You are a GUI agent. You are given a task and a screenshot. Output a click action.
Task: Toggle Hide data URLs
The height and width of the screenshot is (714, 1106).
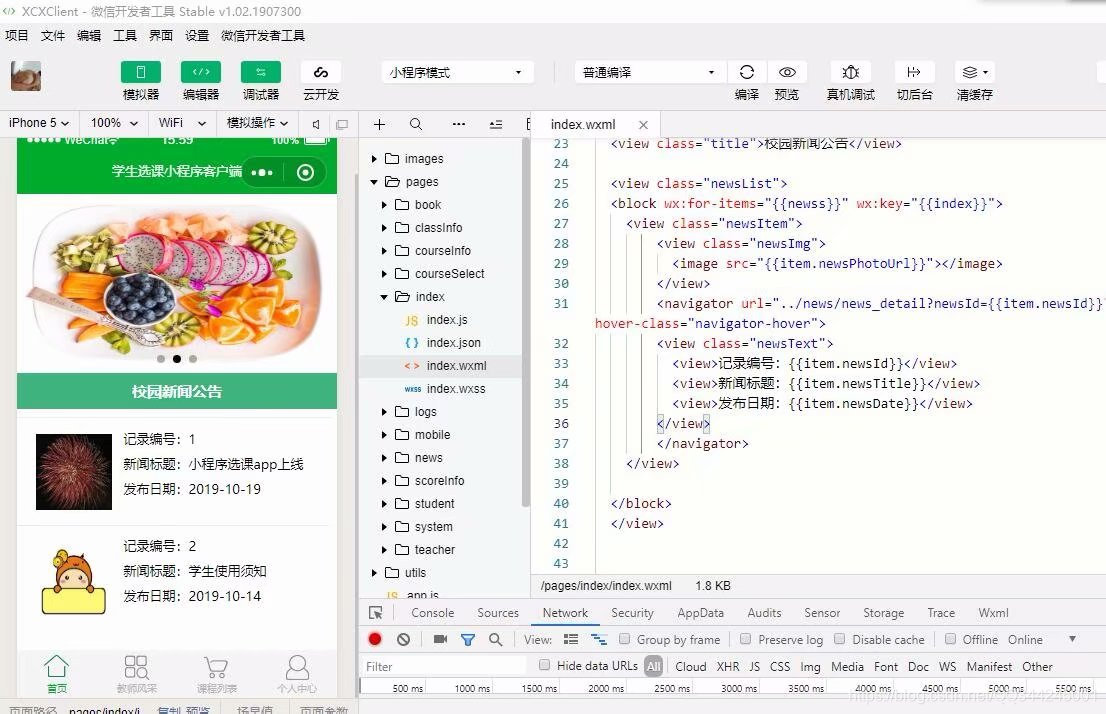(544, 665)
